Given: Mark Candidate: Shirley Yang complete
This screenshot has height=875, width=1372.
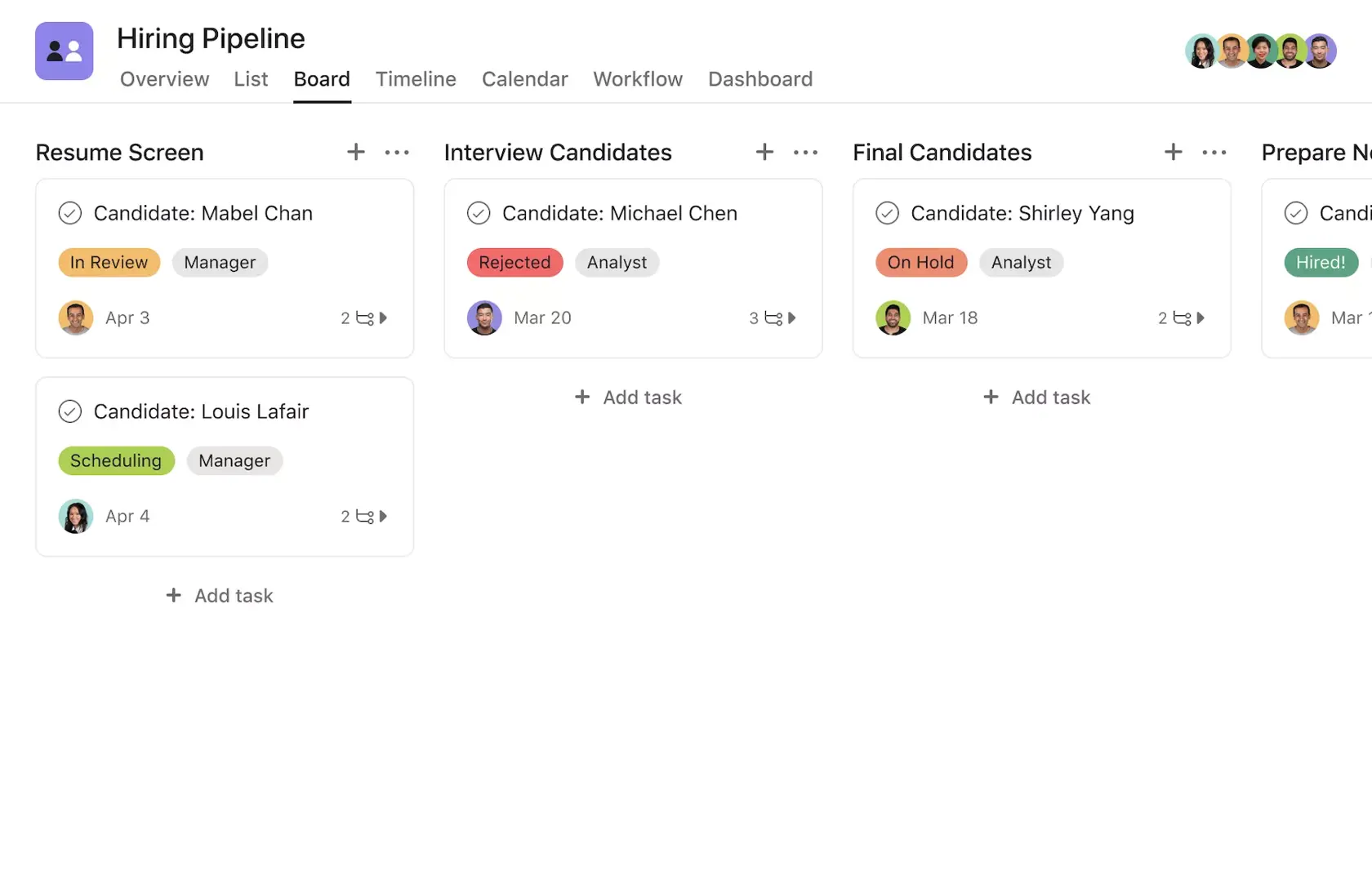Looking at the screenshot, I should click(x=887, y=213).
